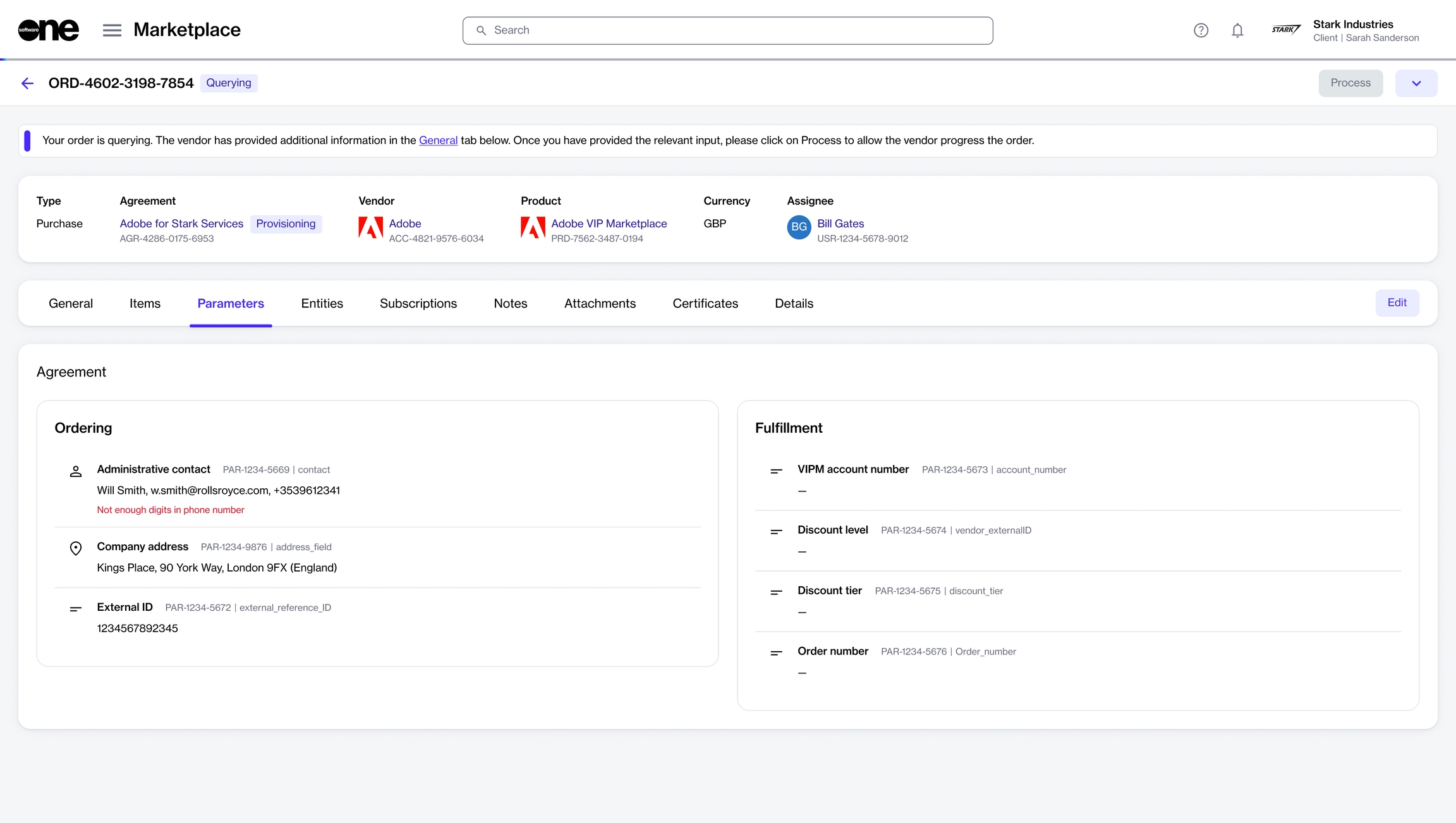
Task: Click the BG assignee avatar
Action: pos(799,227)
